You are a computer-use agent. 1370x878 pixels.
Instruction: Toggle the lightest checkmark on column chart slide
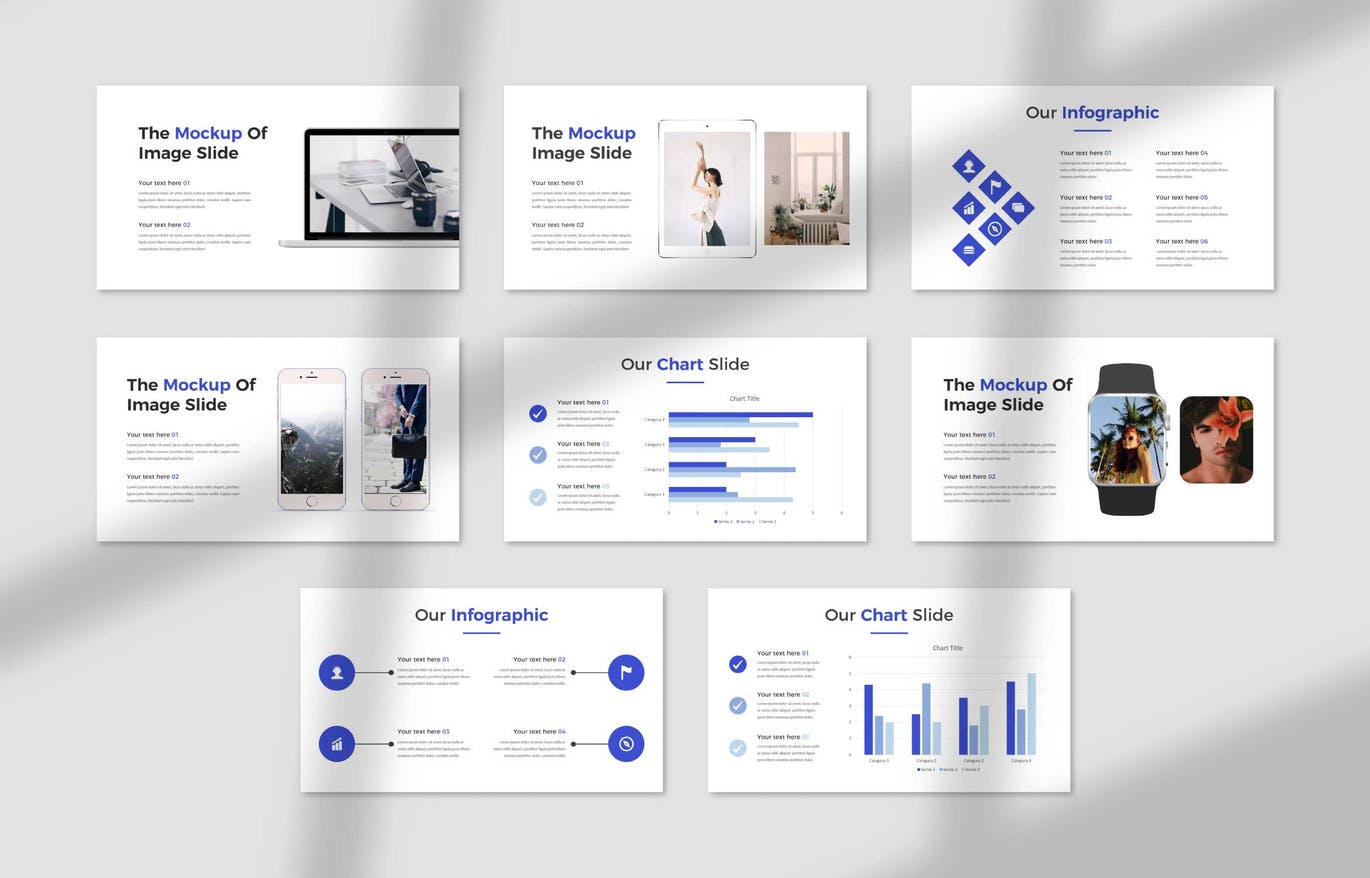738,747
